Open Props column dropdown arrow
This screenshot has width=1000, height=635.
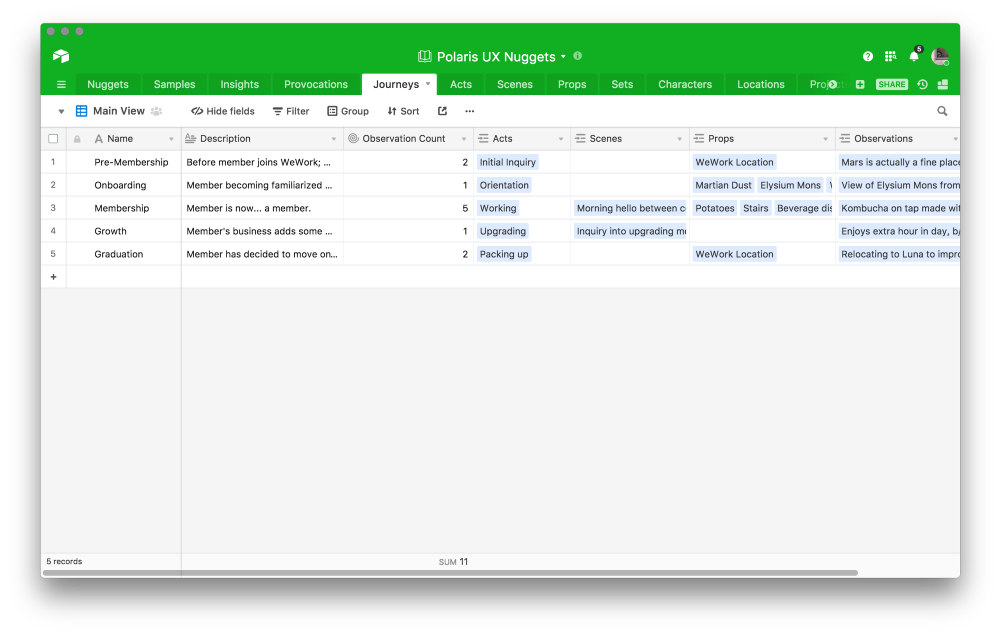(x=825, y=139)
